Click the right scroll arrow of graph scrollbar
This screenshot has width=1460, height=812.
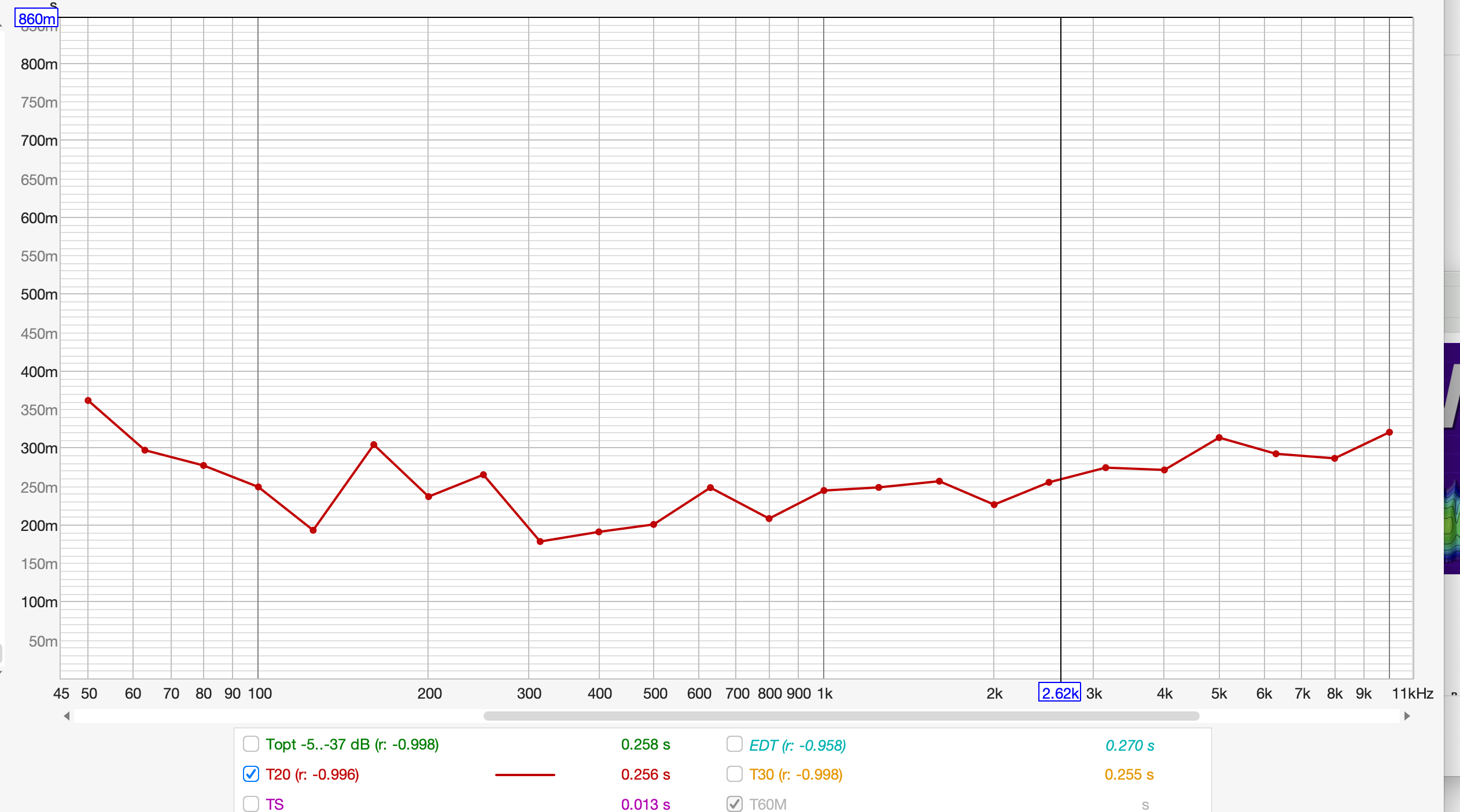pyautogui.click(x=1407, y=716)
